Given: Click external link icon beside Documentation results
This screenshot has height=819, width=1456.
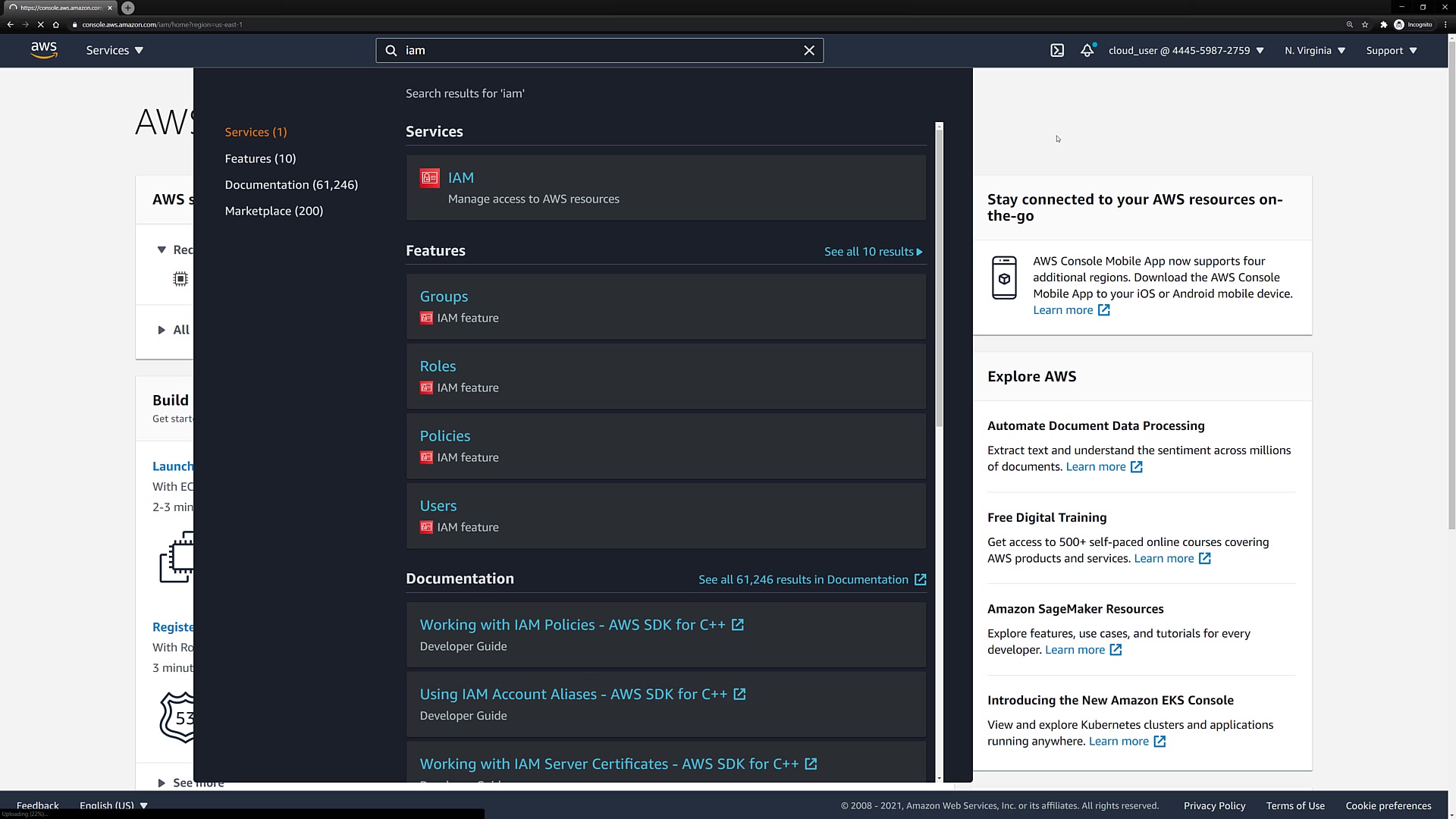Looking at the screenshot, I should click(x=921, y=579).
